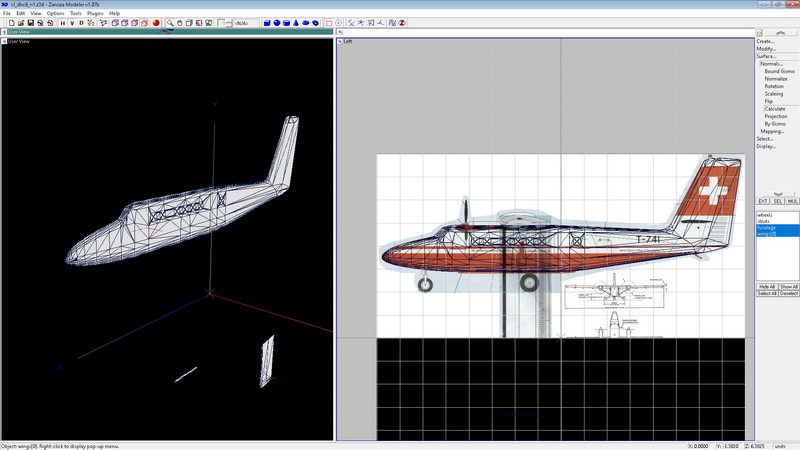800x450 pixels.
Task: Expand the Modify... panel section
Action: (x=766, y=49)
